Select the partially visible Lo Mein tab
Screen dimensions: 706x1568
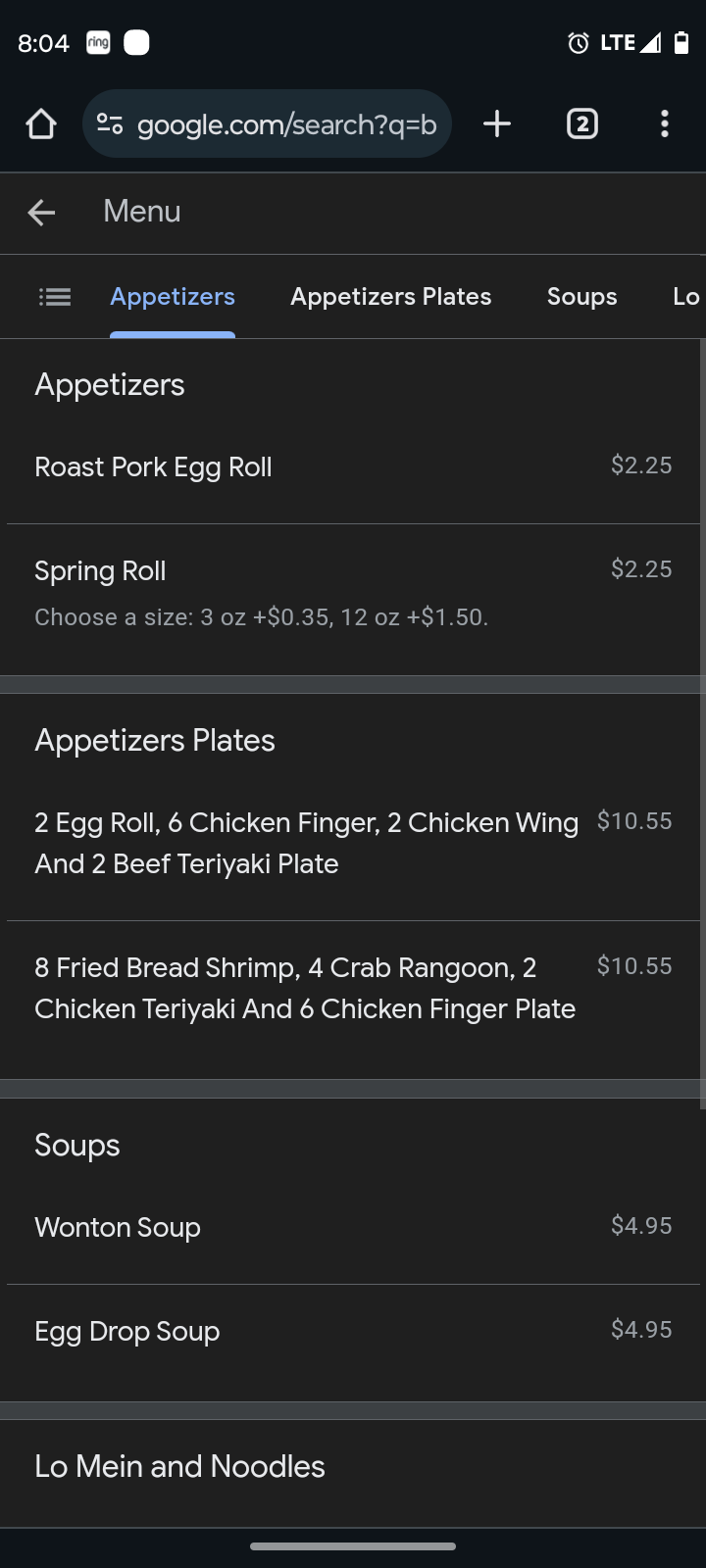pos(685,297)
